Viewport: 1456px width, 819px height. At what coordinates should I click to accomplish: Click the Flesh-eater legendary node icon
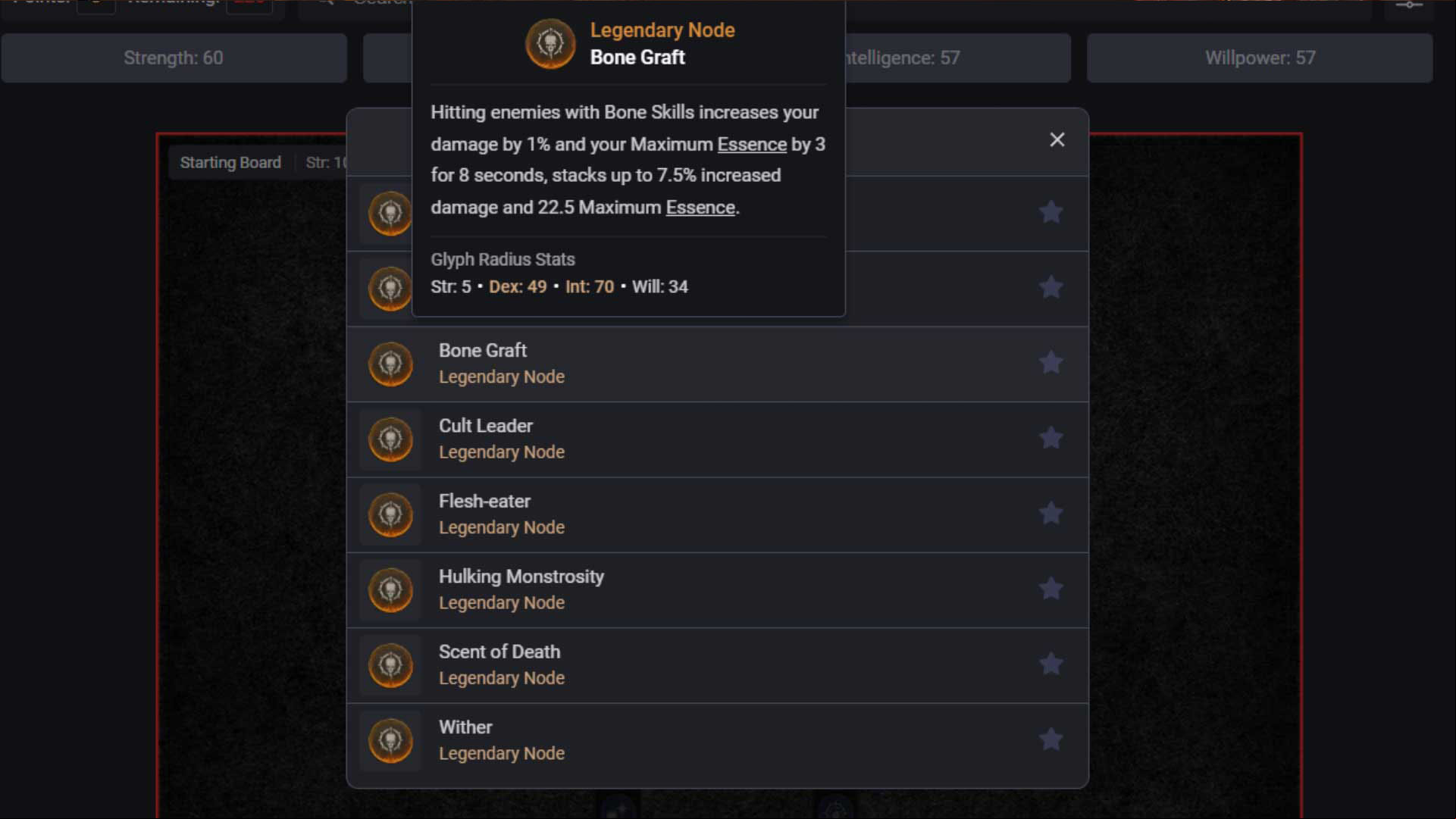pos(390,514)
